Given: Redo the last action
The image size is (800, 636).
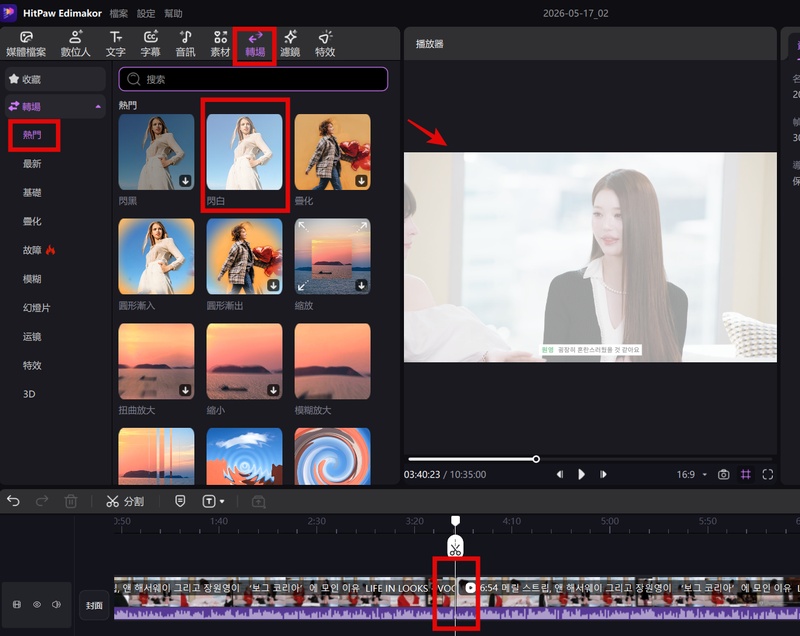Looking at the screenshot, I should pos(42,501).
